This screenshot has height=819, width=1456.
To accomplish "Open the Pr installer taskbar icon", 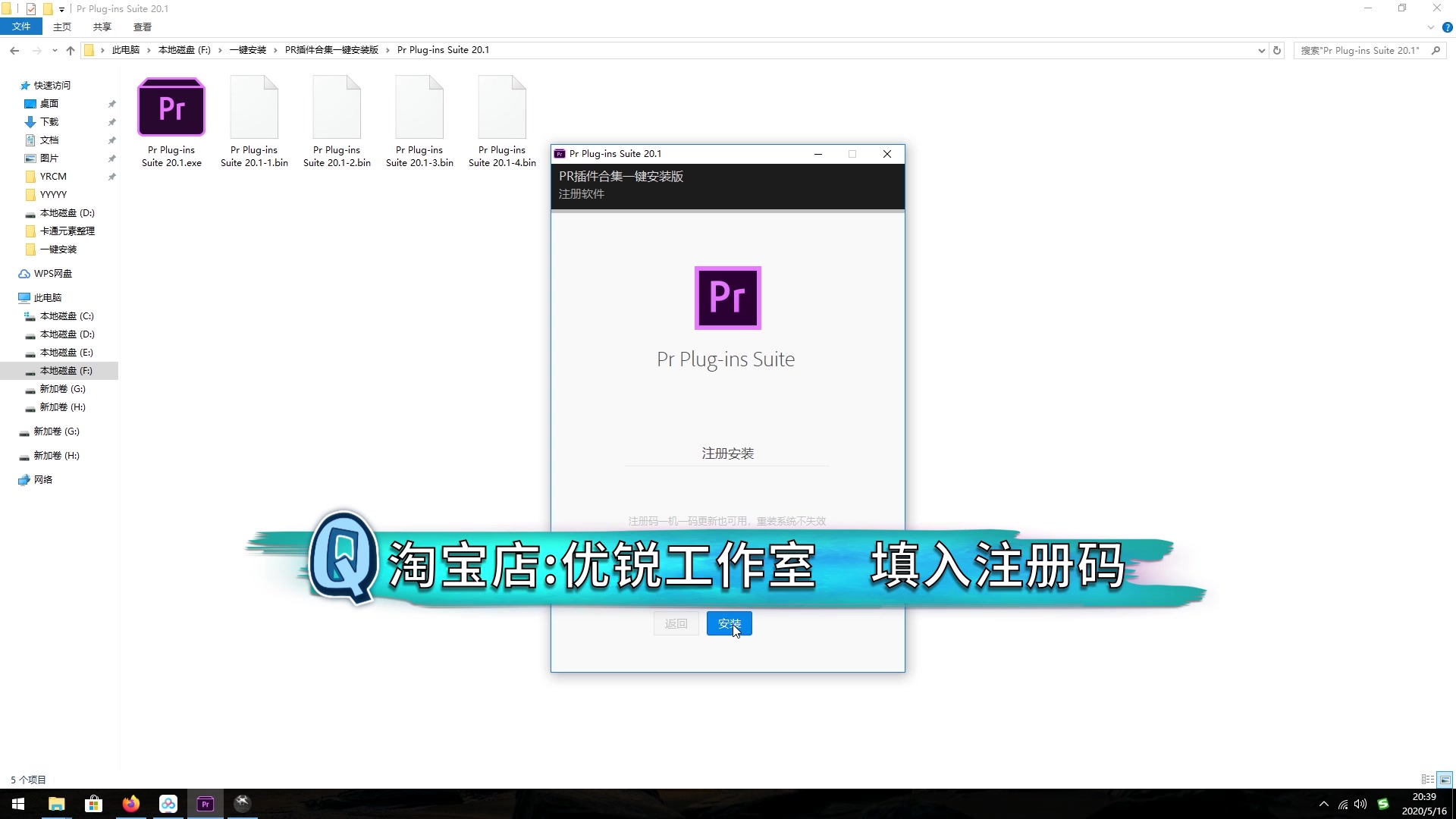I will tap(205, 804).
